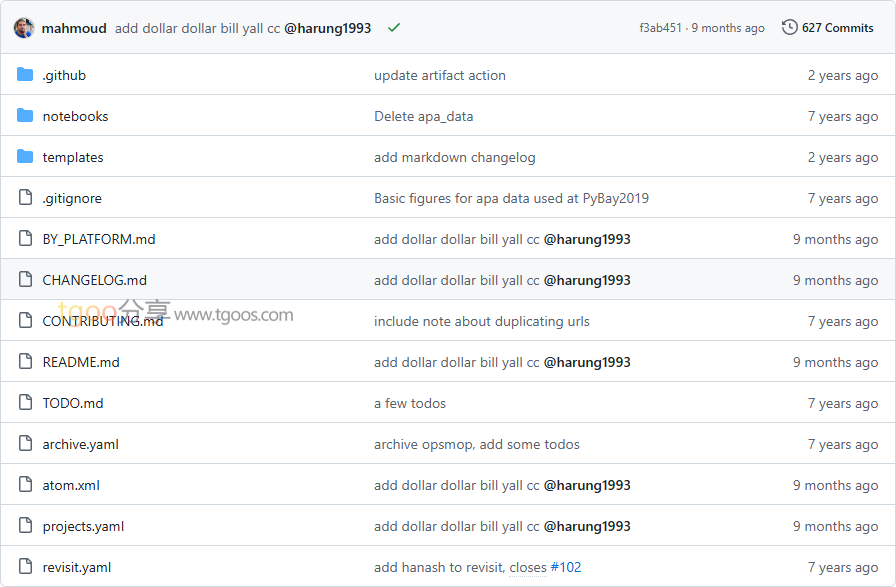896x587 pixels.
Task: Click the .gitignore file icon
Action: (x=25, y=198)
